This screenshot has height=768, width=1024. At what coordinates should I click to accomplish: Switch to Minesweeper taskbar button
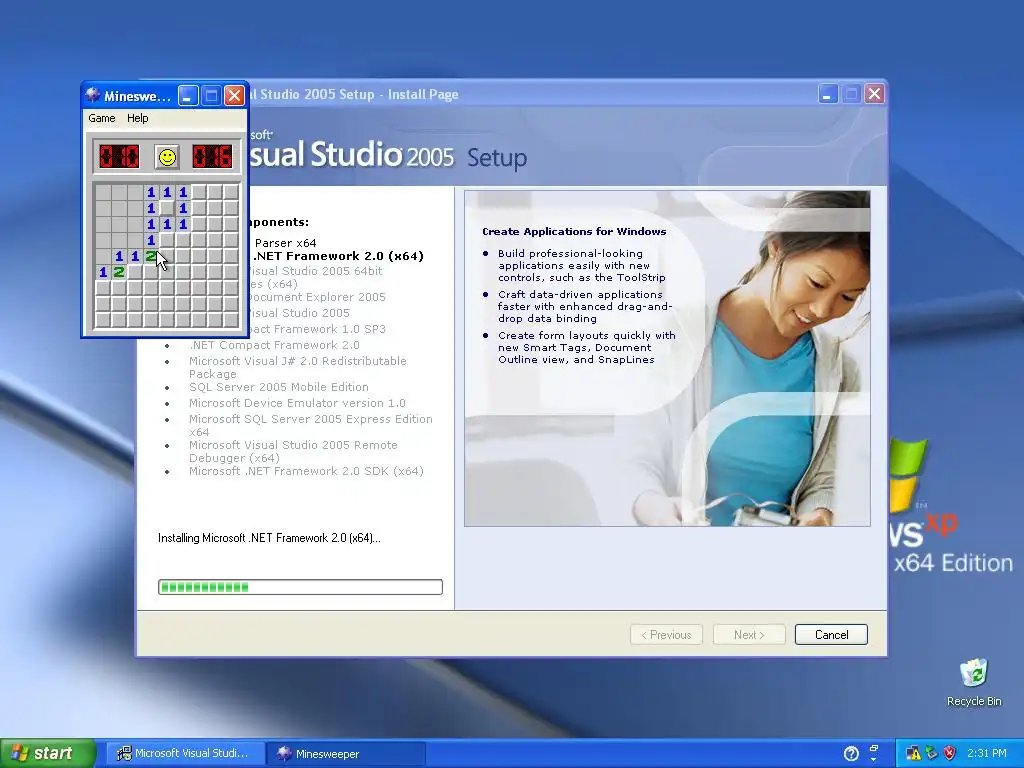346,754
